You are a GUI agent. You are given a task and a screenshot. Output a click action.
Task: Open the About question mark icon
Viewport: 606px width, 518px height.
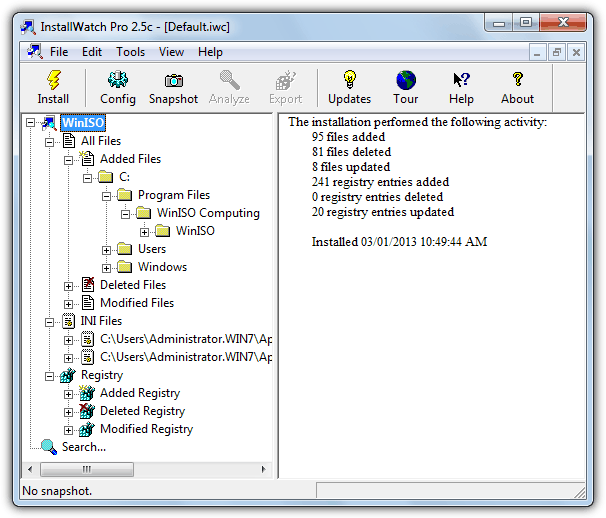pos(517,79)
